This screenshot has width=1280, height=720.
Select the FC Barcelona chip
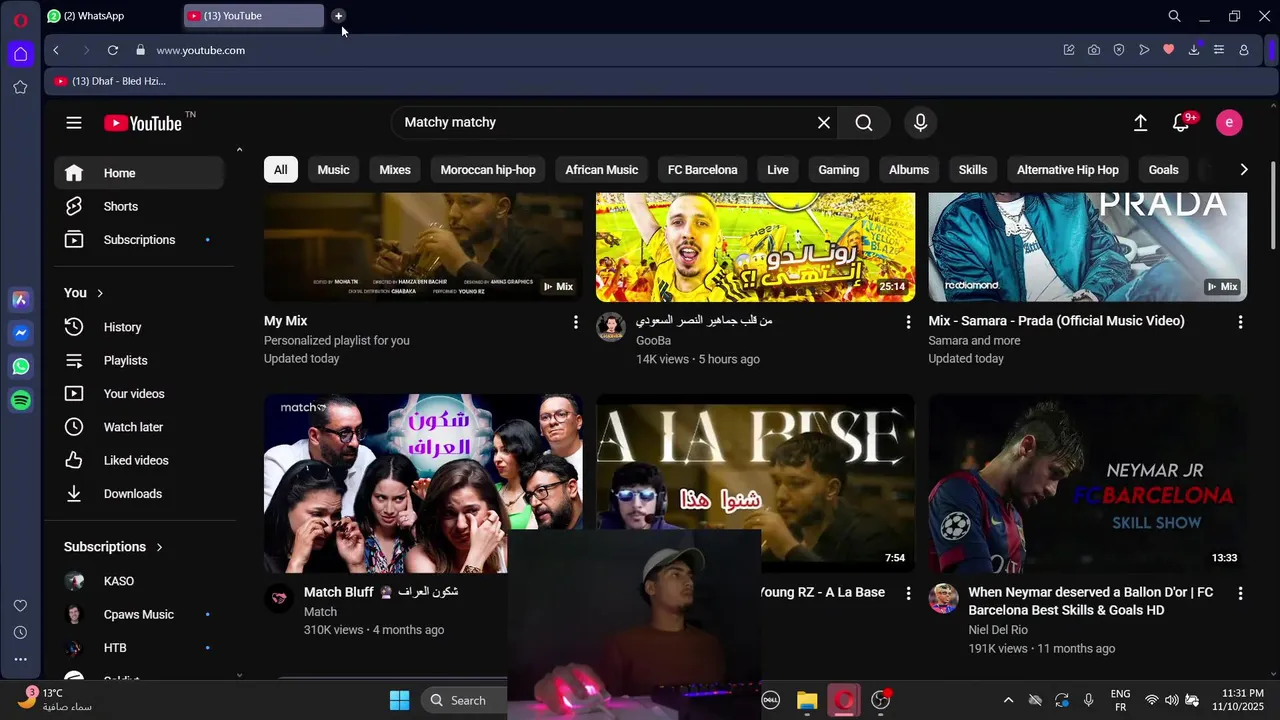(703, 170)
